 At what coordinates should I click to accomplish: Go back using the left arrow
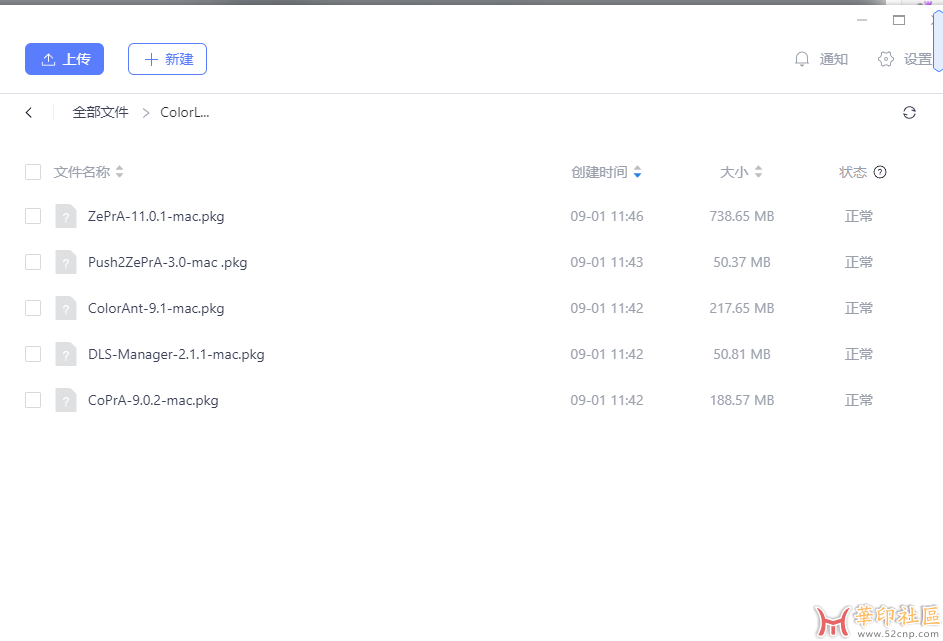point(29,112)
